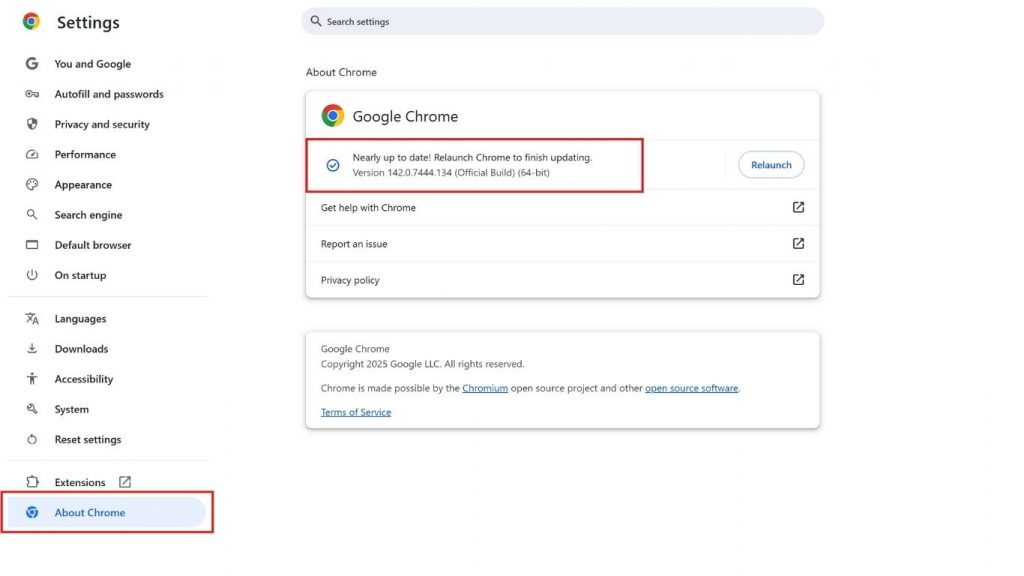Image resolution: width=1024 pixels, height=576 pixels.
Task: Open Reset settings from the sidebar
Action: 89,439
